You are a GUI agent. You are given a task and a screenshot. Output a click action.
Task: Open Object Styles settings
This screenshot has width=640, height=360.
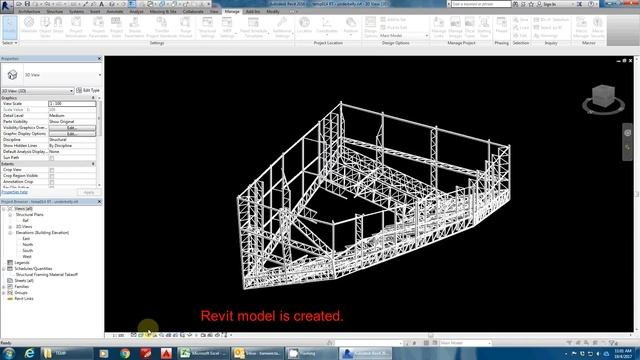click(45, 27)
